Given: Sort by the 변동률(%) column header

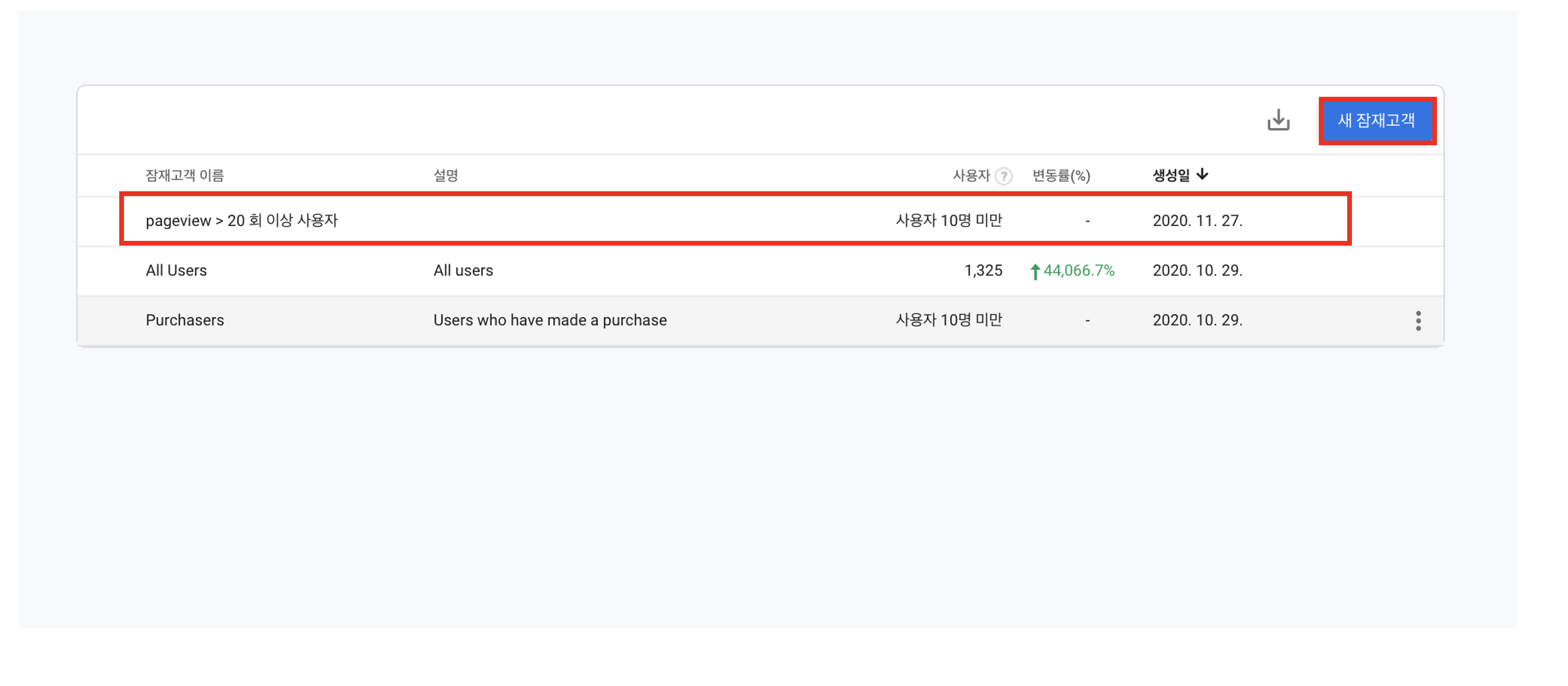Looking at the screenshot, I should (x=1060, y=176).
